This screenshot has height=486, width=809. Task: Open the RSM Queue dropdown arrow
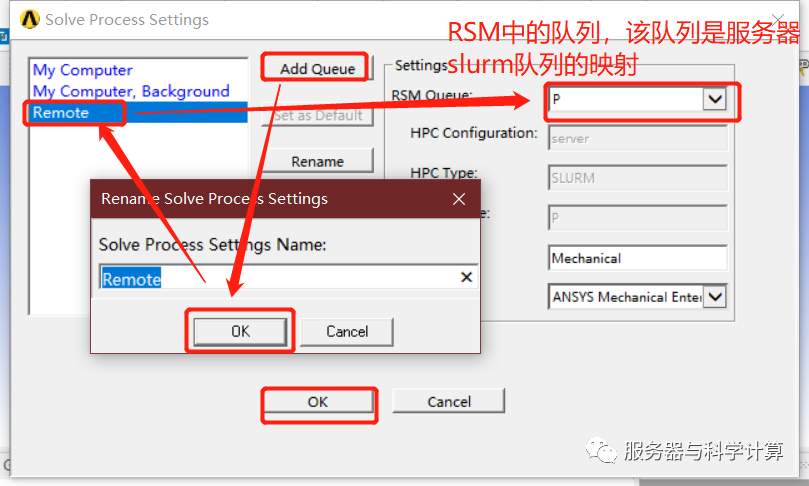[x=715, y=99]
